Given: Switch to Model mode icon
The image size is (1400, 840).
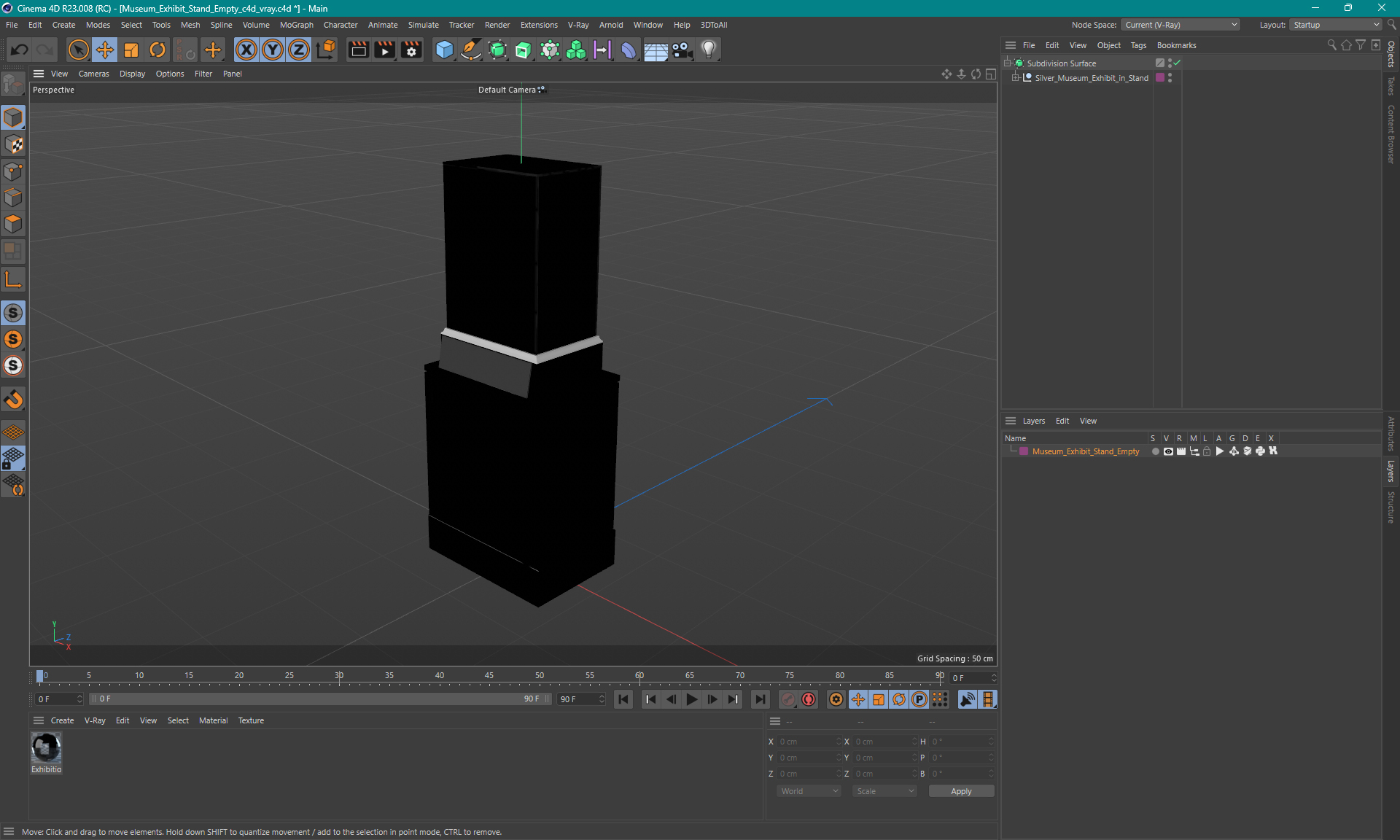Looking at the screenshot, I should pos(13,117).
